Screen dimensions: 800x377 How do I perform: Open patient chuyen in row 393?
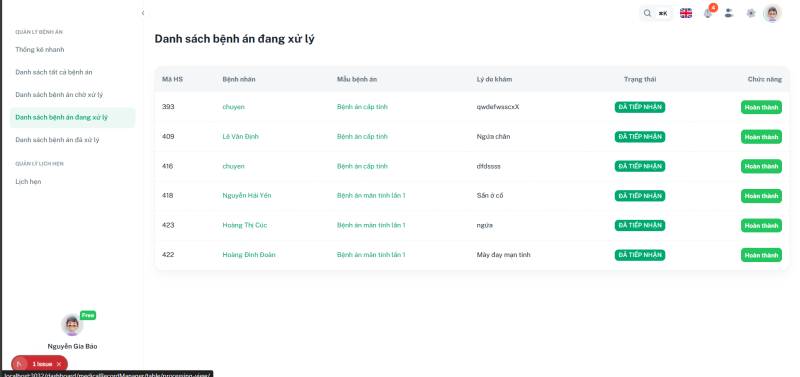pos(233,107)
